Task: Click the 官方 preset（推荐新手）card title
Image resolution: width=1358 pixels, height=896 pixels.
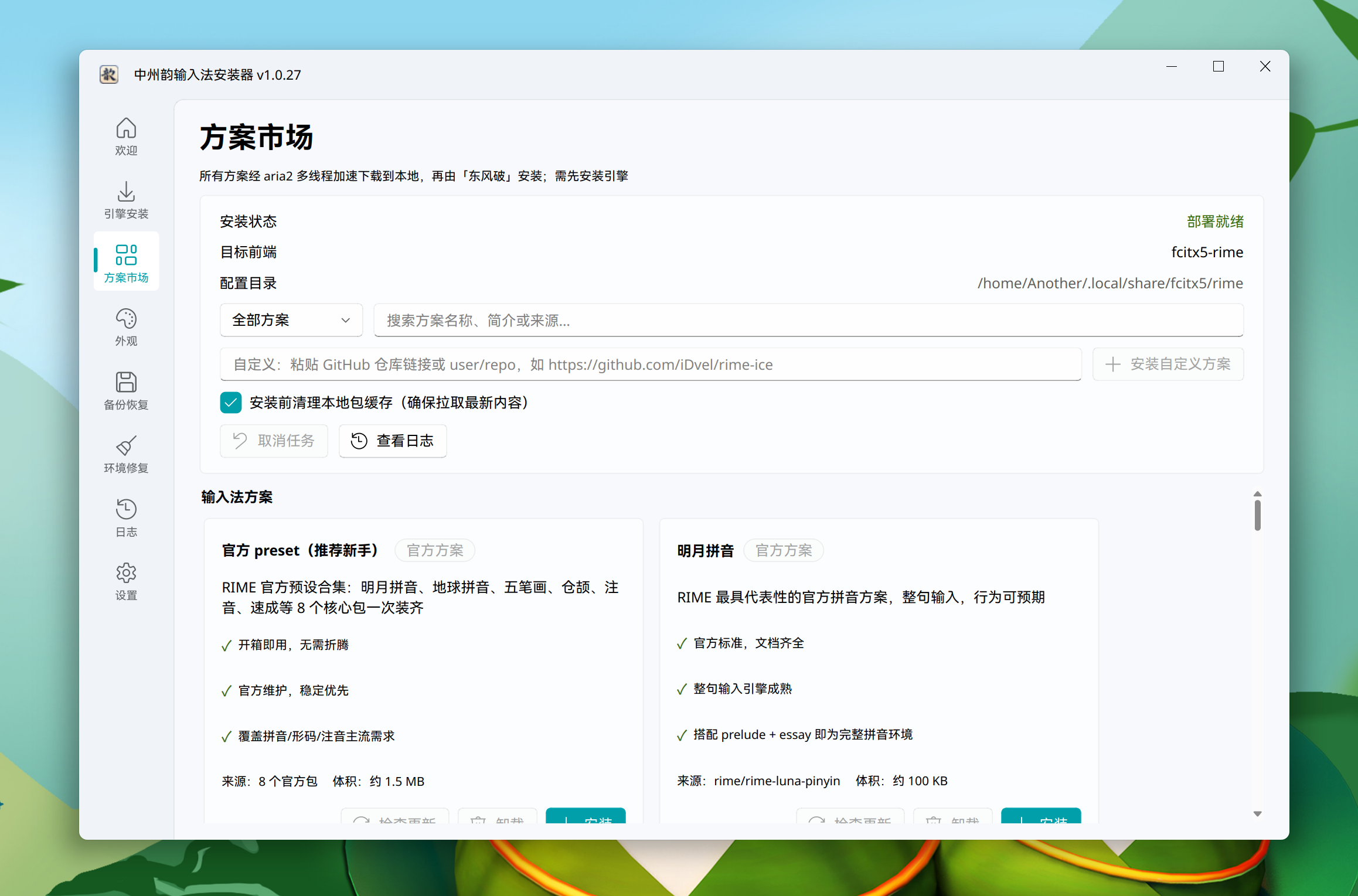Action: point(300,550)
